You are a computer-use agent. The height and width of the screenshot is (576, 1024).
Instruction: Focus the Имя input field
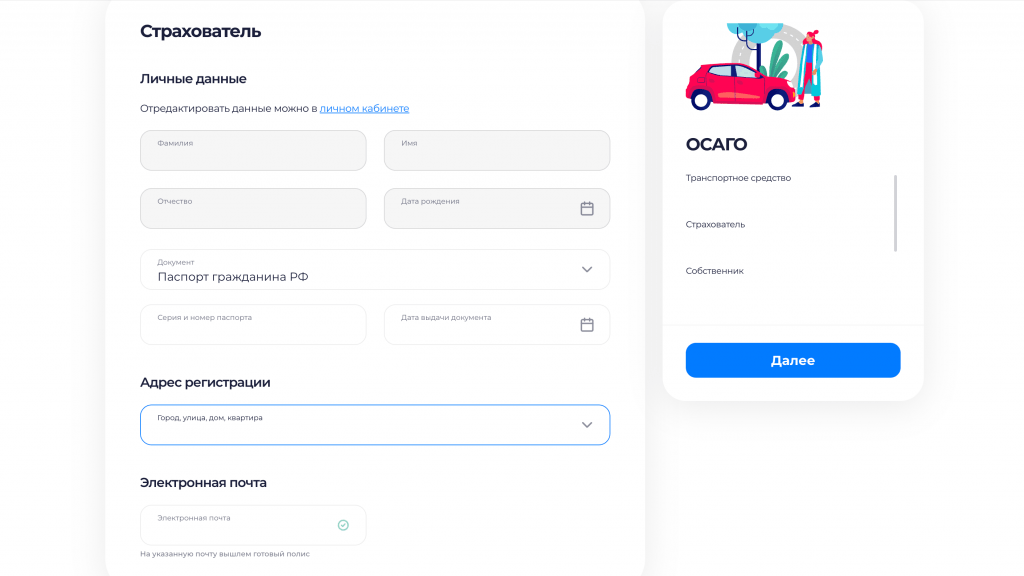click(x=496, y=151)
